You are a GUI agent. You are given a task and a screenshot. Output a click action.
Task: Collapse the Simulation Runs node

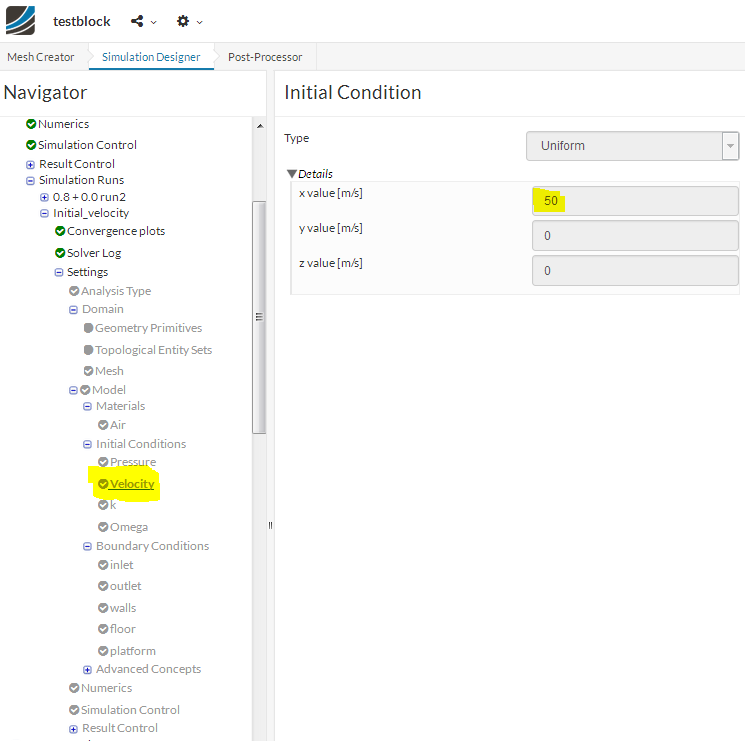point(30,181)
